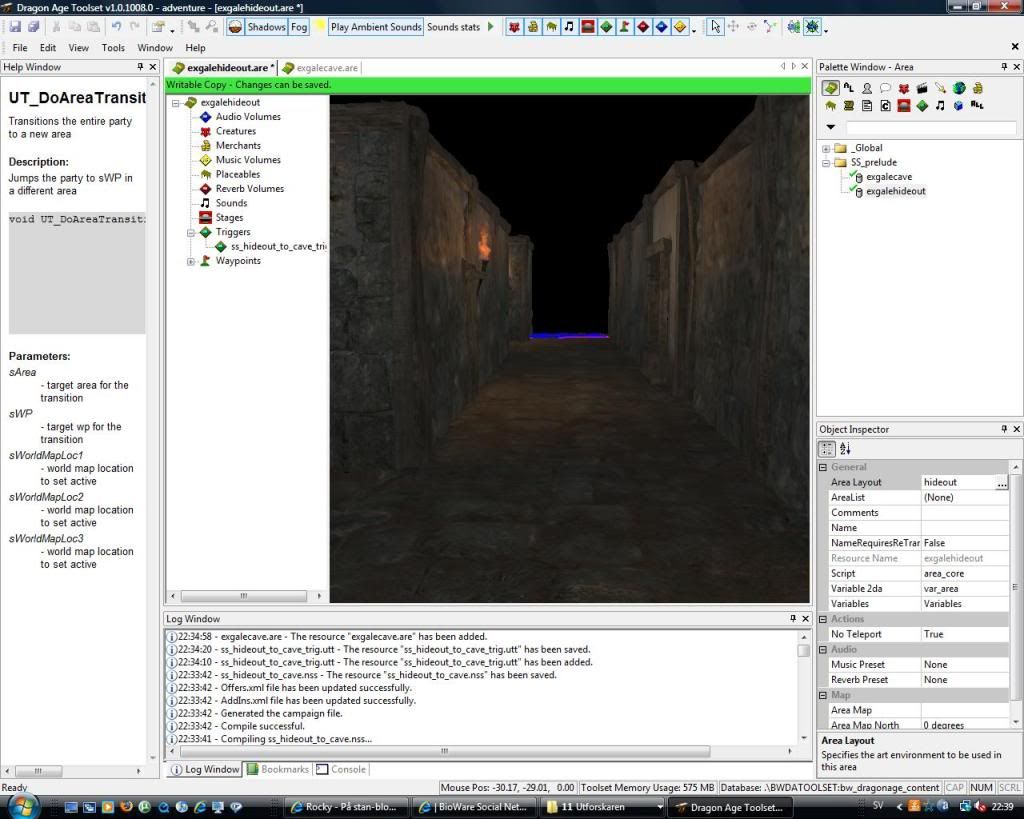
Task: Toggle the Fog display button
Action: coord(299,27)
